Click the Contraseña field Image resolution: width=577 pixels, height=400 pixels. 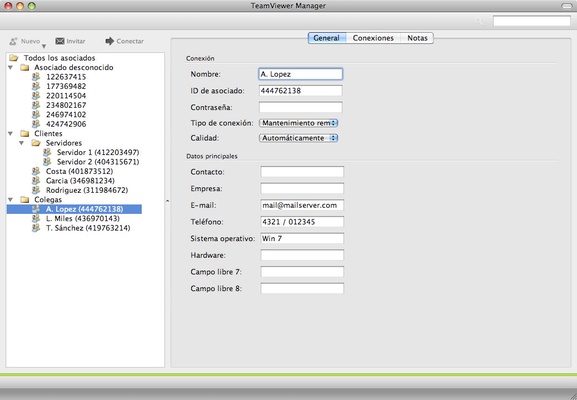point(301,107)
